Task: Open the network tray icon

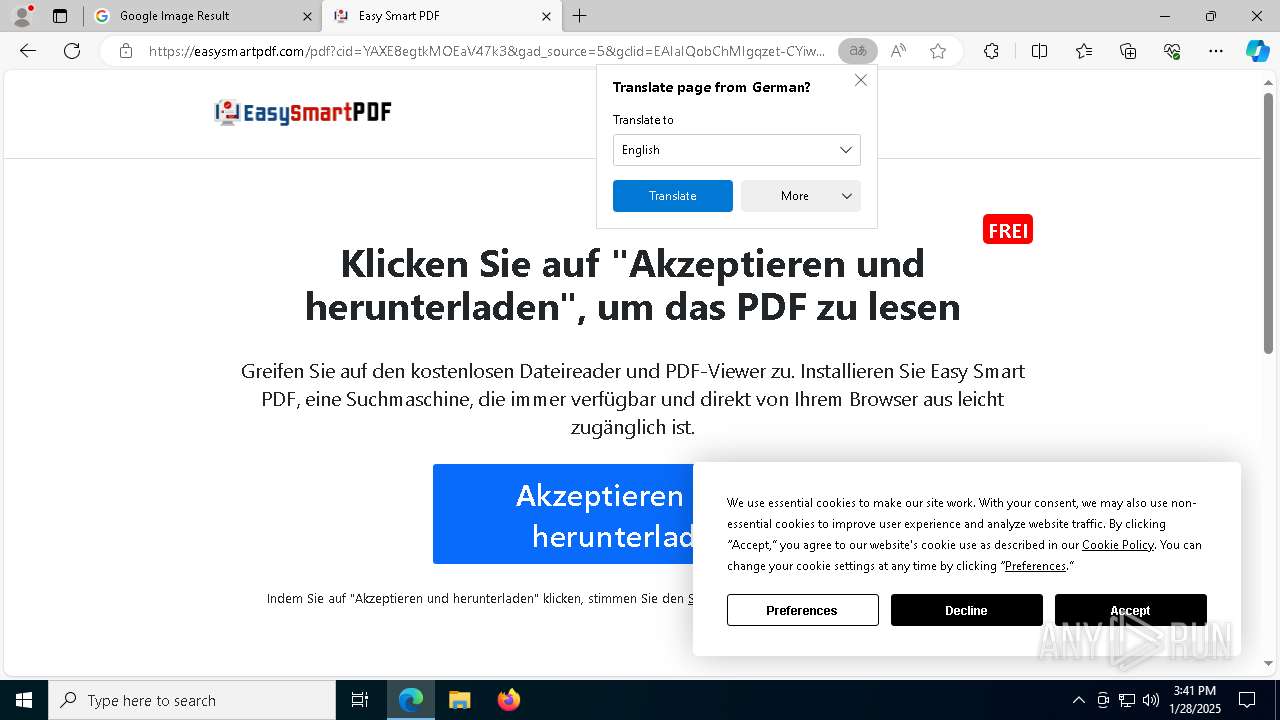Action: (x=1127, y=700)
